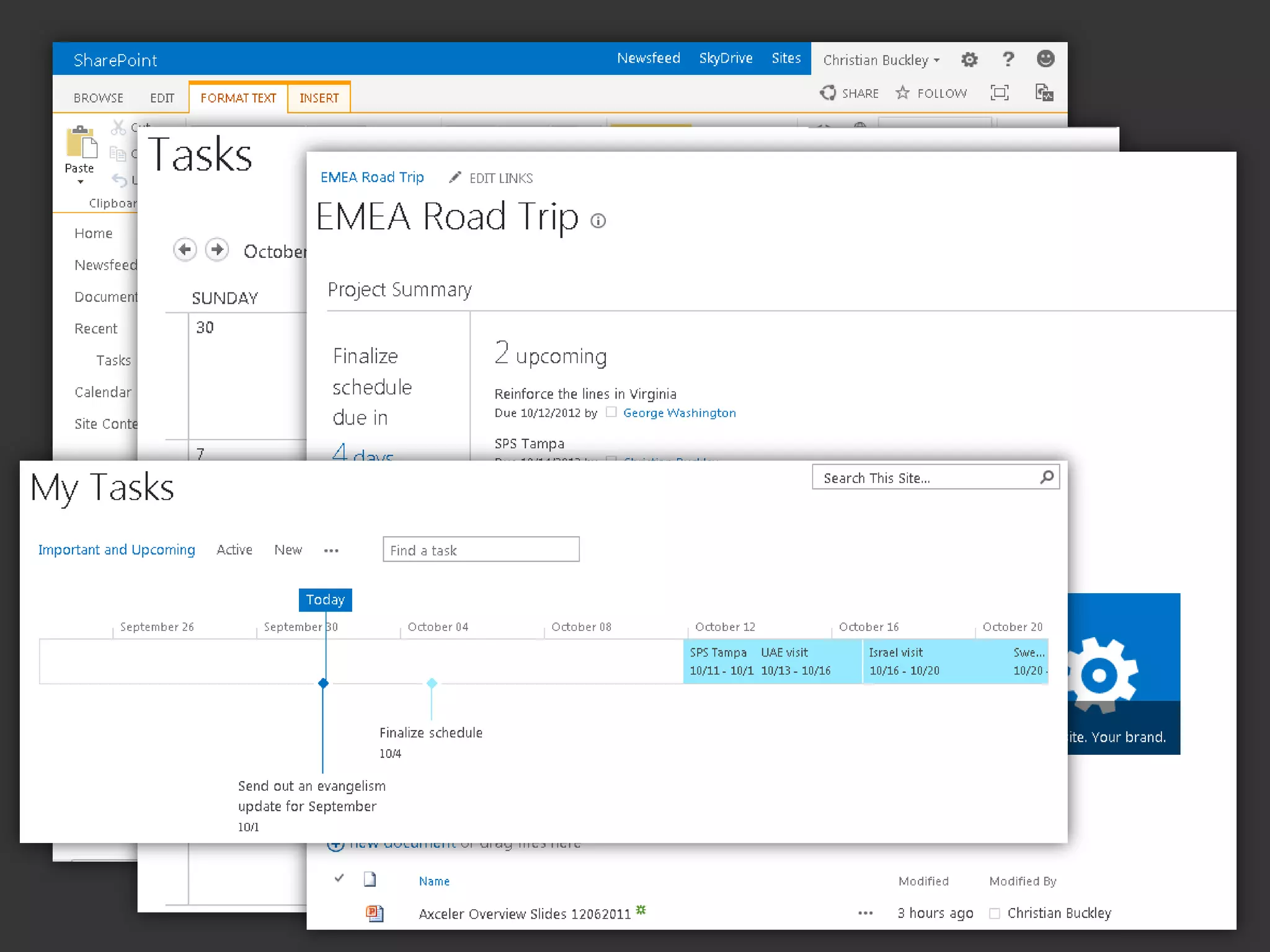The image size is (1270, 952).
Task: Go to next month with right arrow
Action: [x=217, y=250]
